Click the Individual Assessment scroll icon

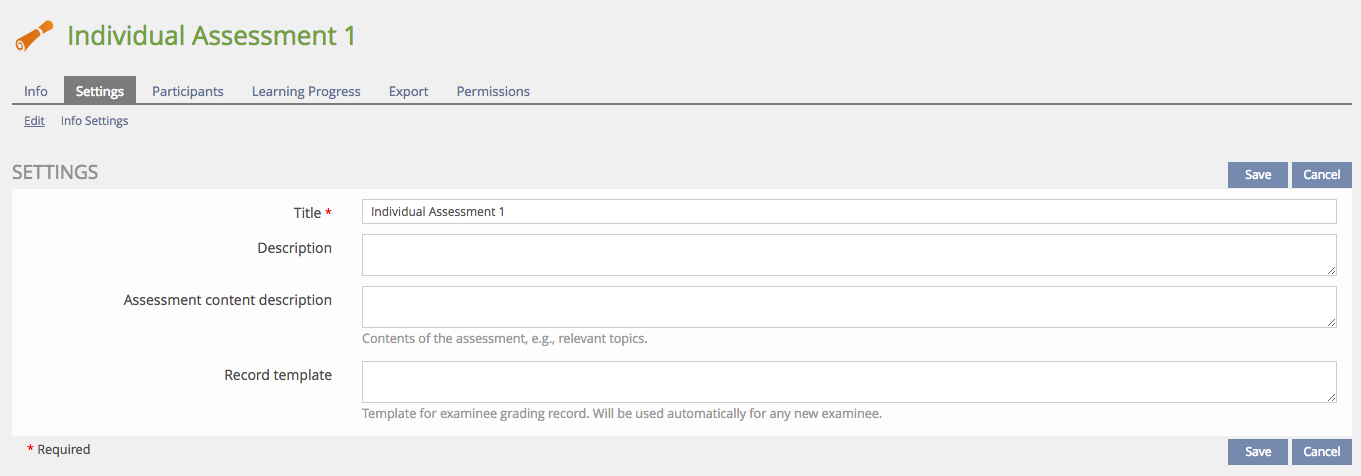(33, 37)
